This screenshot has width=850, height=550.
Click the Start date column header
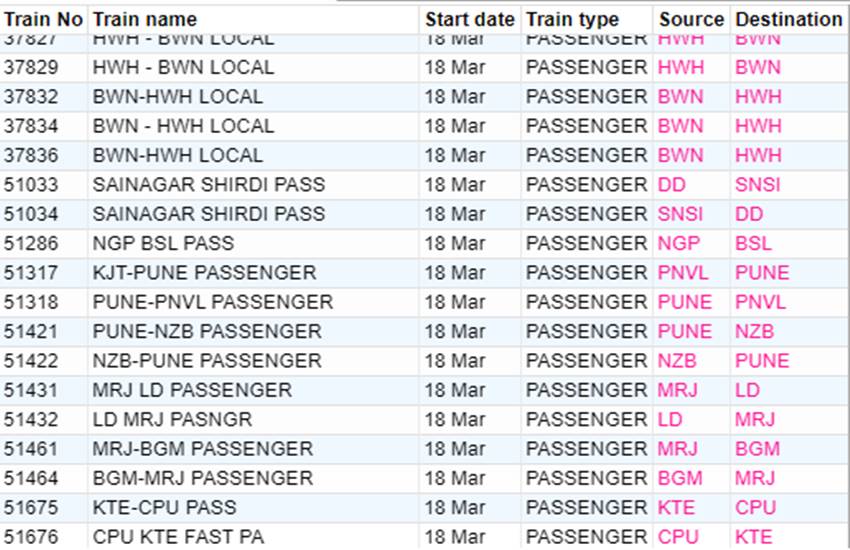coord(469,20)
